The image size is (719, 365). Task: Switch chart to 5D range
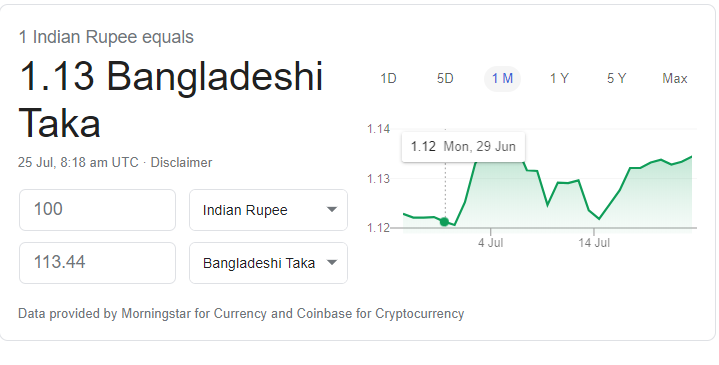coord(445,78)
